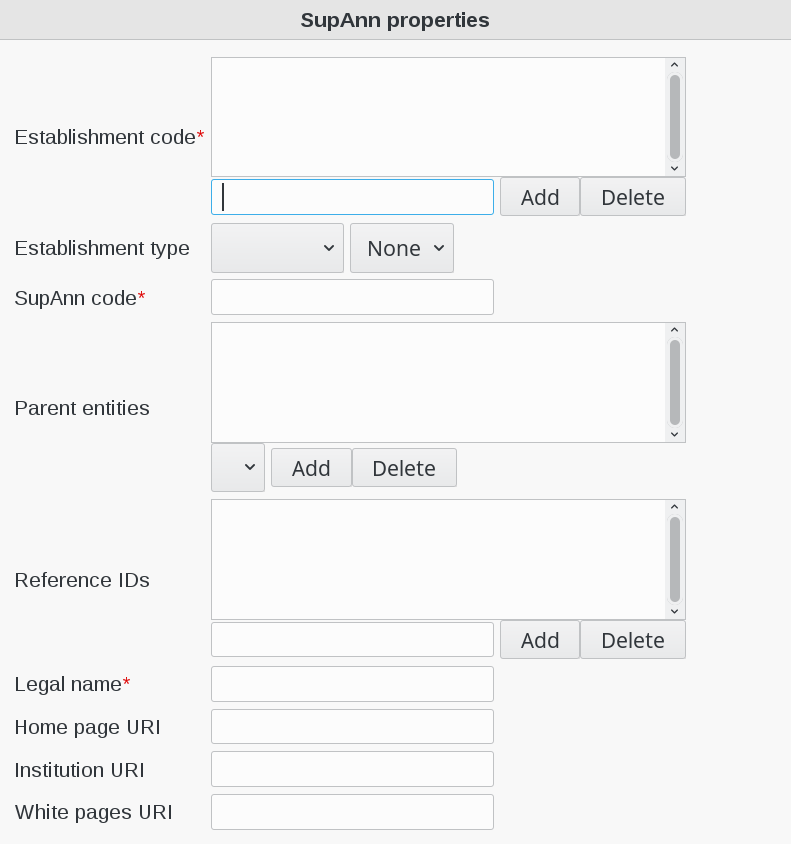This screenshot has width=791, height=844.
Task: Add the reference ID entry
Action: click(540, 639)
